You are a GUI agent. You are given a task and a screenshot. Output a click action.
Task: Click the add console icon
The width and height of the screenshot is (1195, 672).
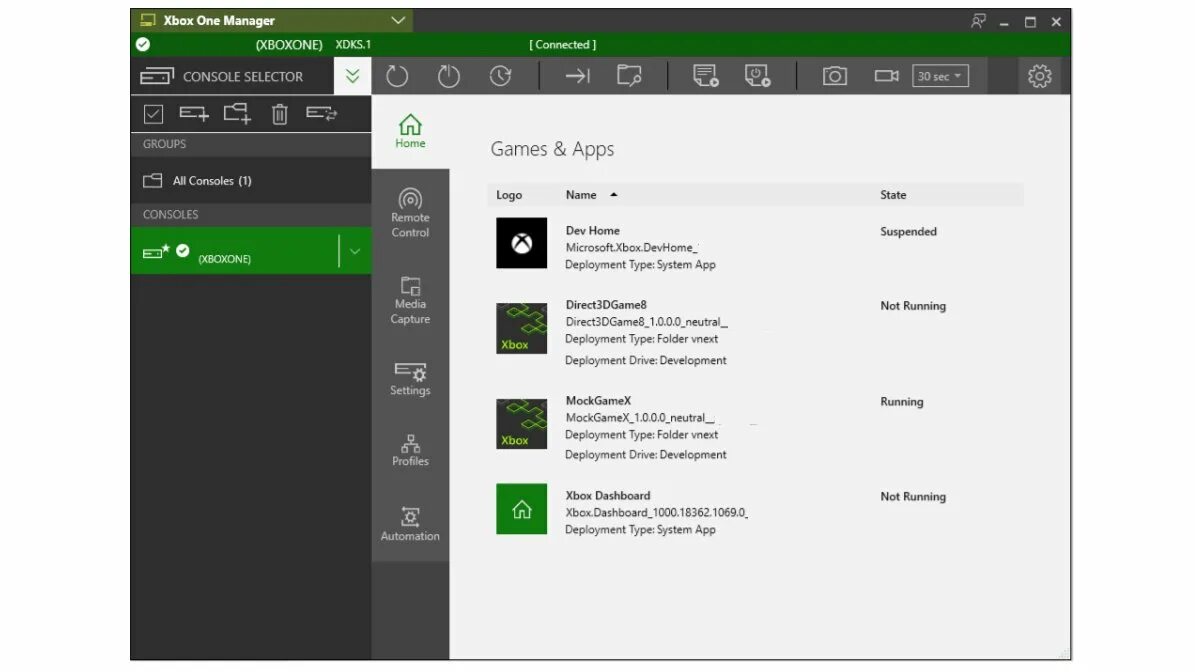pos(194,114)
